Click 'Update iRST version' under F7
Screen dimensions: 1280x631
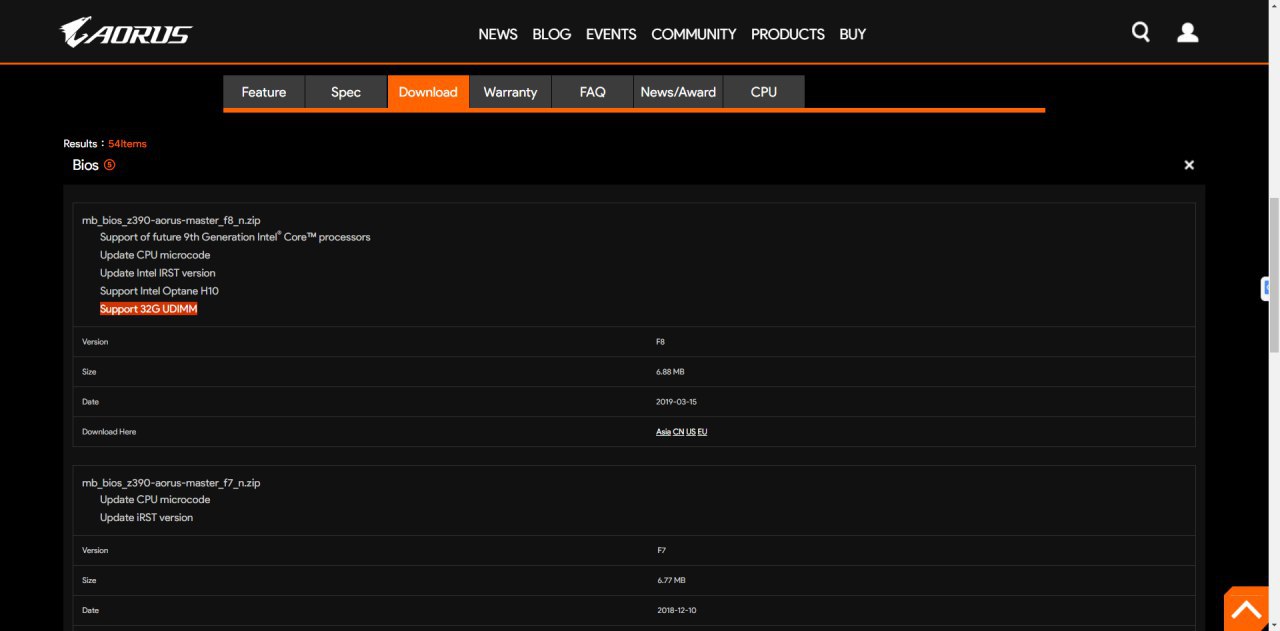point(146,518)
